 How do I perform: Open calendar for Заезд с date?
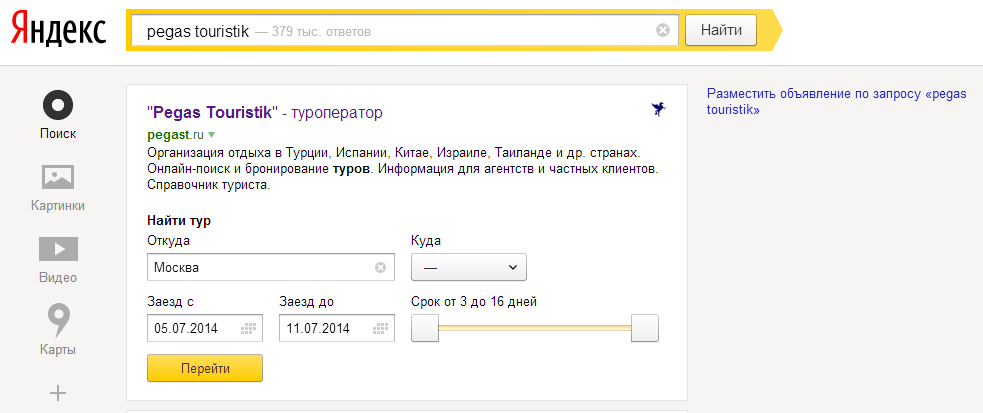tap(249, 328)
